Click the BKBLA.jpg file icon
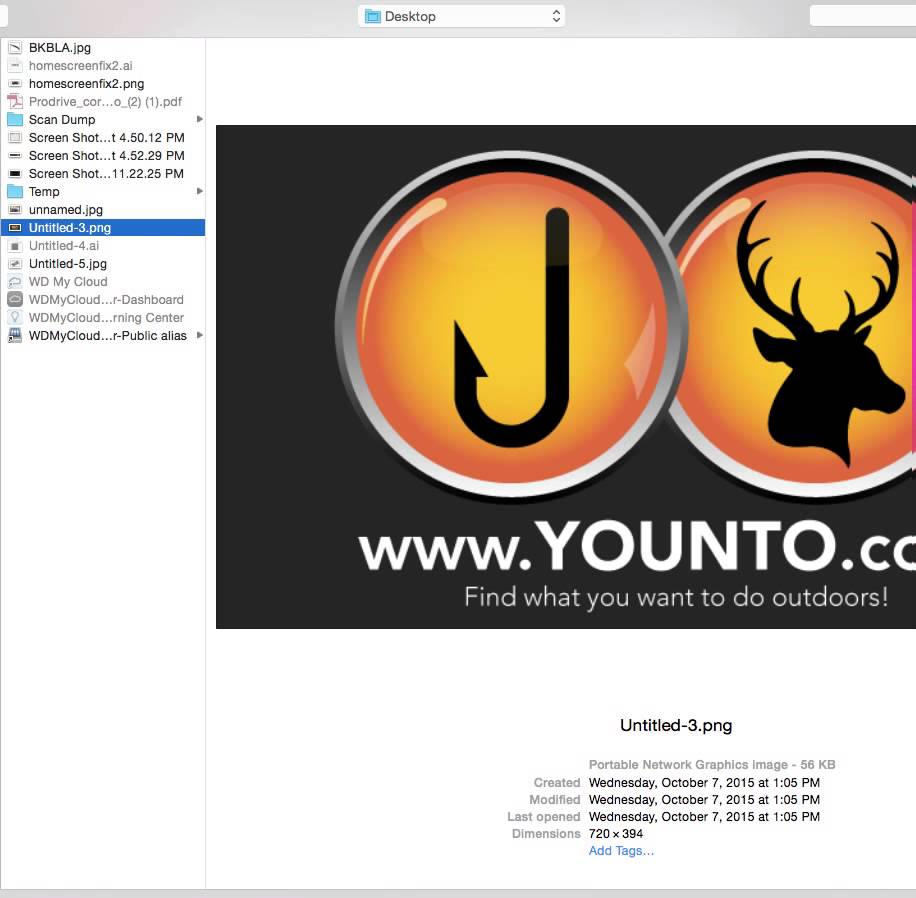This screenshot has width=916, height=898. click(15, 48)
